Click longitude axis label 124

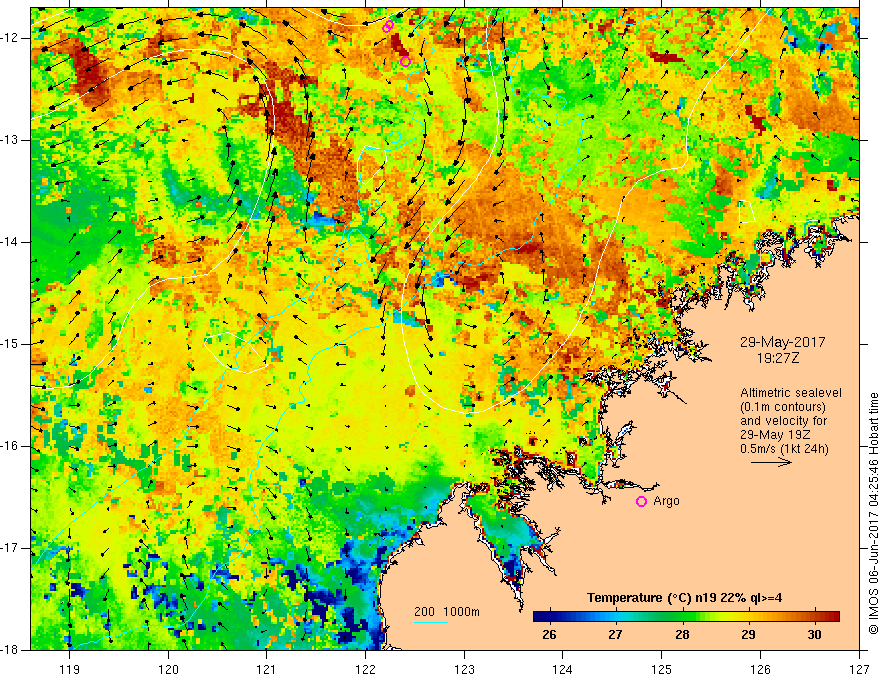[x=563, y=669]
